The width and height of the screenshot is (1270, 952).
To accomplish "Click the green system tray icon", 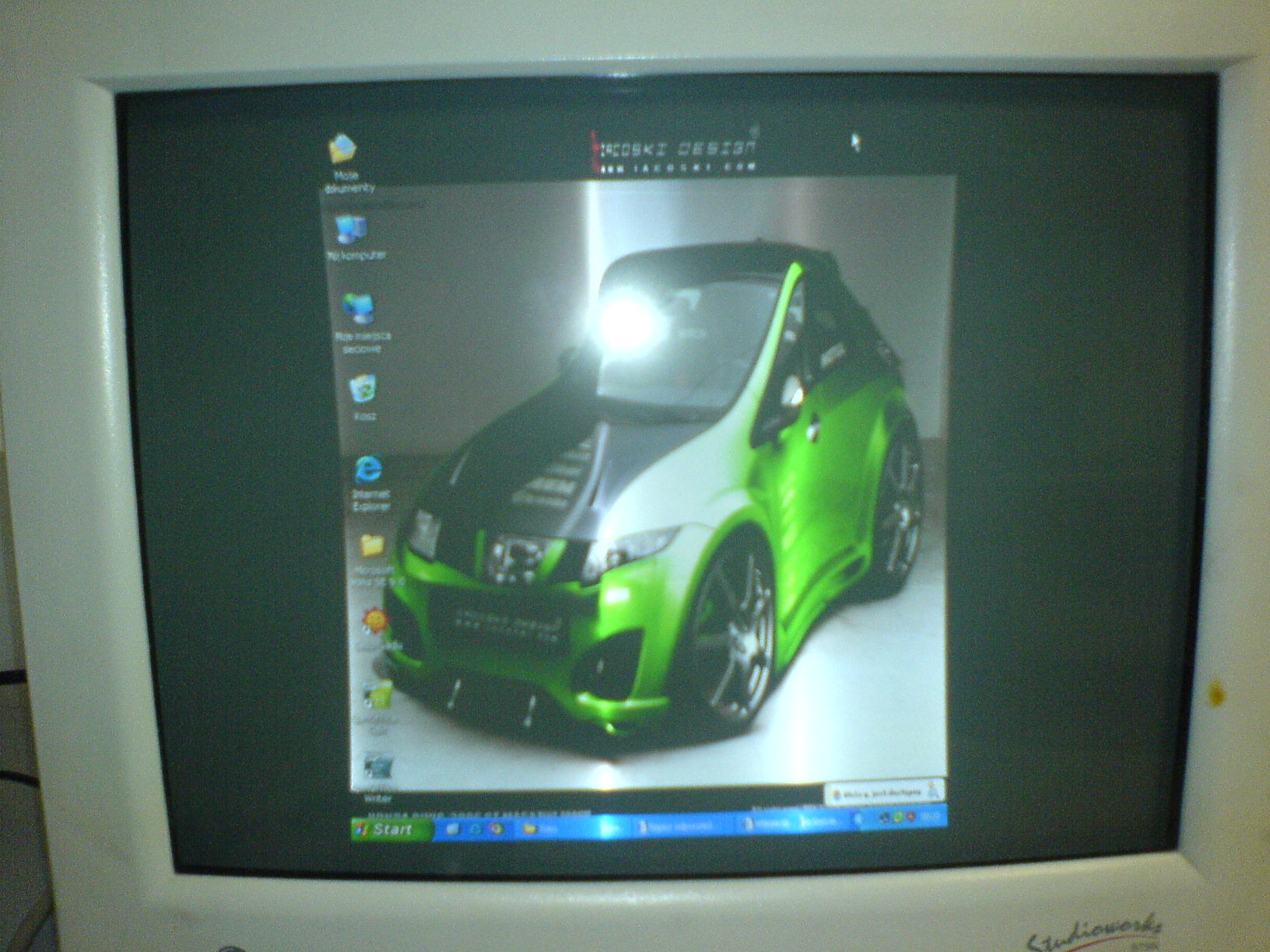I will tap(898, 818).
